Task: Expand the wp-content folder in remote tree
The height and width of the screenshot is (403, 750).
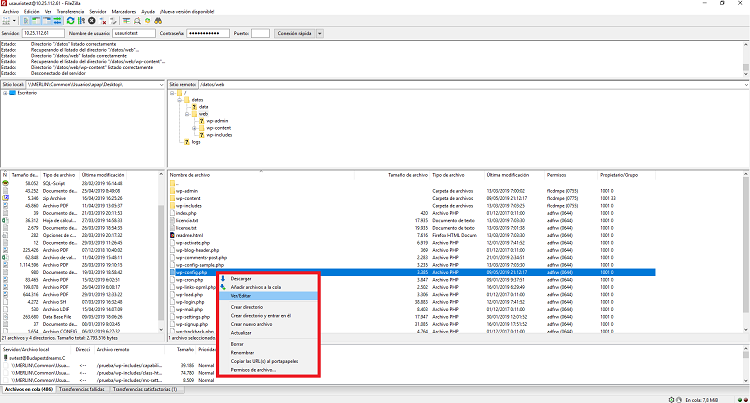Action: 194,128
